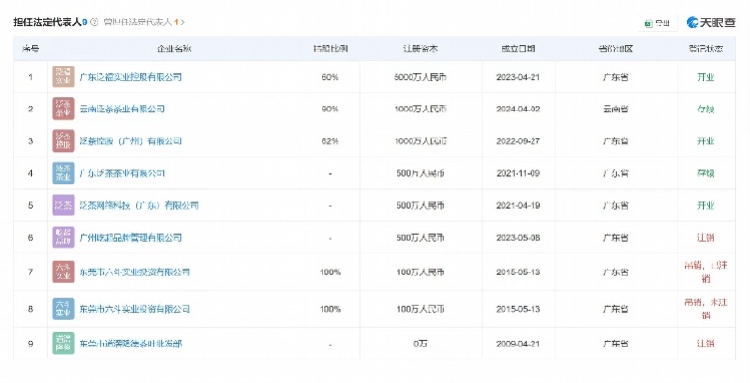Click the 企业名称 column header
The image size is (750, 383).
point(174,49)
